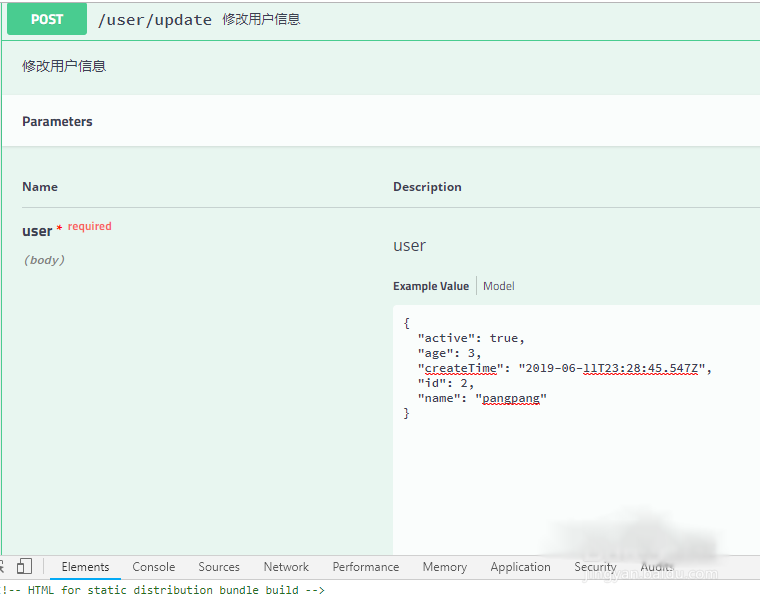Click the "createTime" value in the JSON
The height and width of the screenshot is (600, 760).
click(613, 368)
